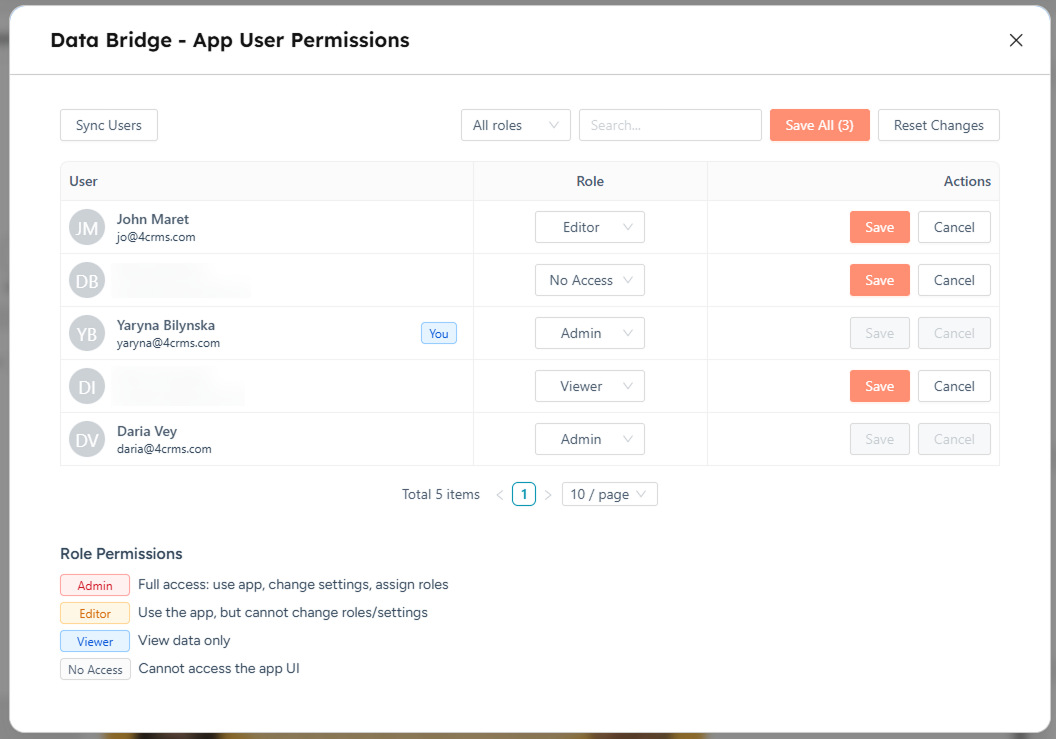Cancel changes for John Maret's row
1056x739 pixels.
click(x=953, y=227)
